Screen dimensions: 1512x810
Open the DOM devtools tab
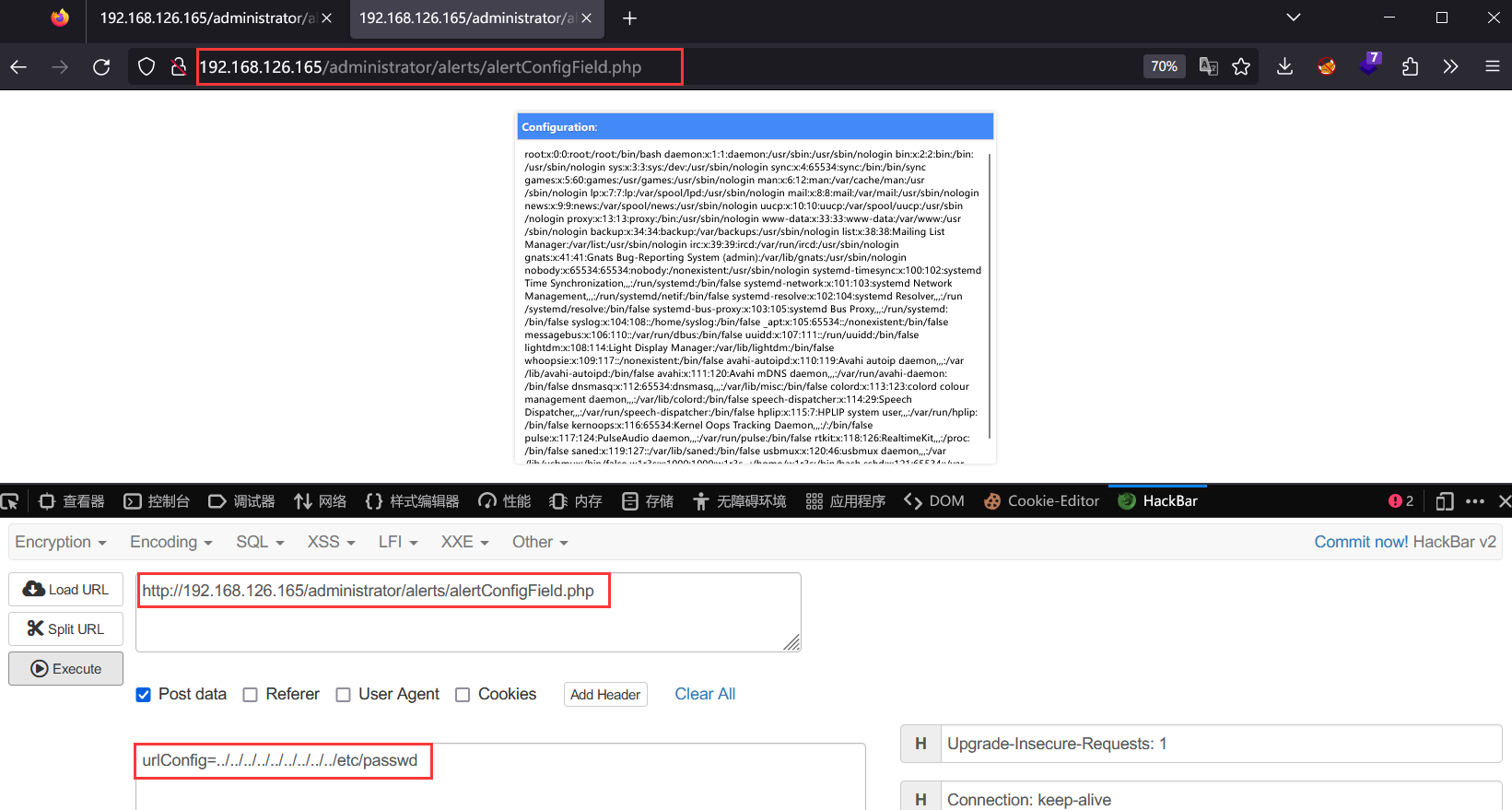[x=934, y=501]
